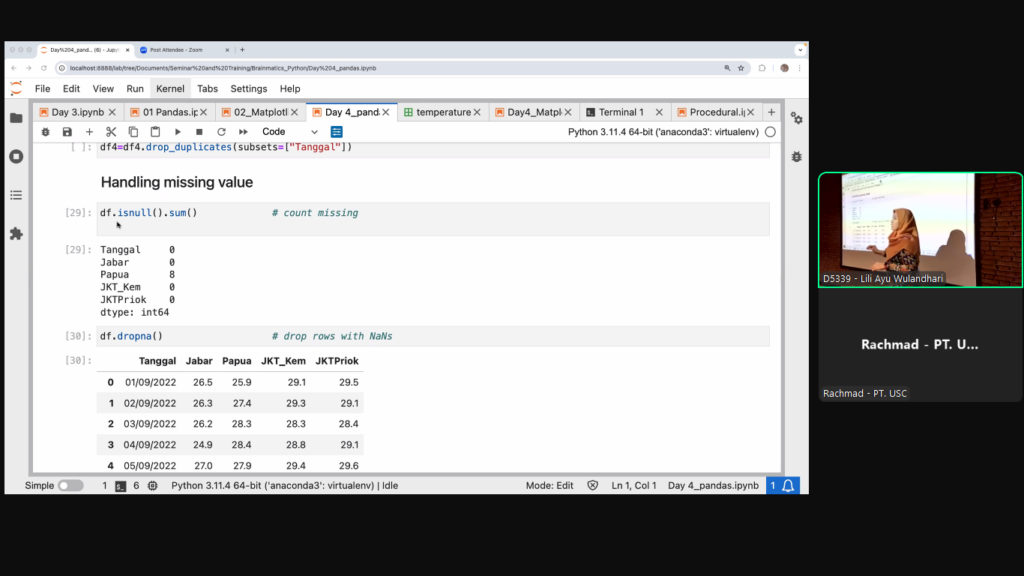Open the cell type Code dropdown
The image size is (1024, 576).
pyautogui.click(x=290, y=132)
